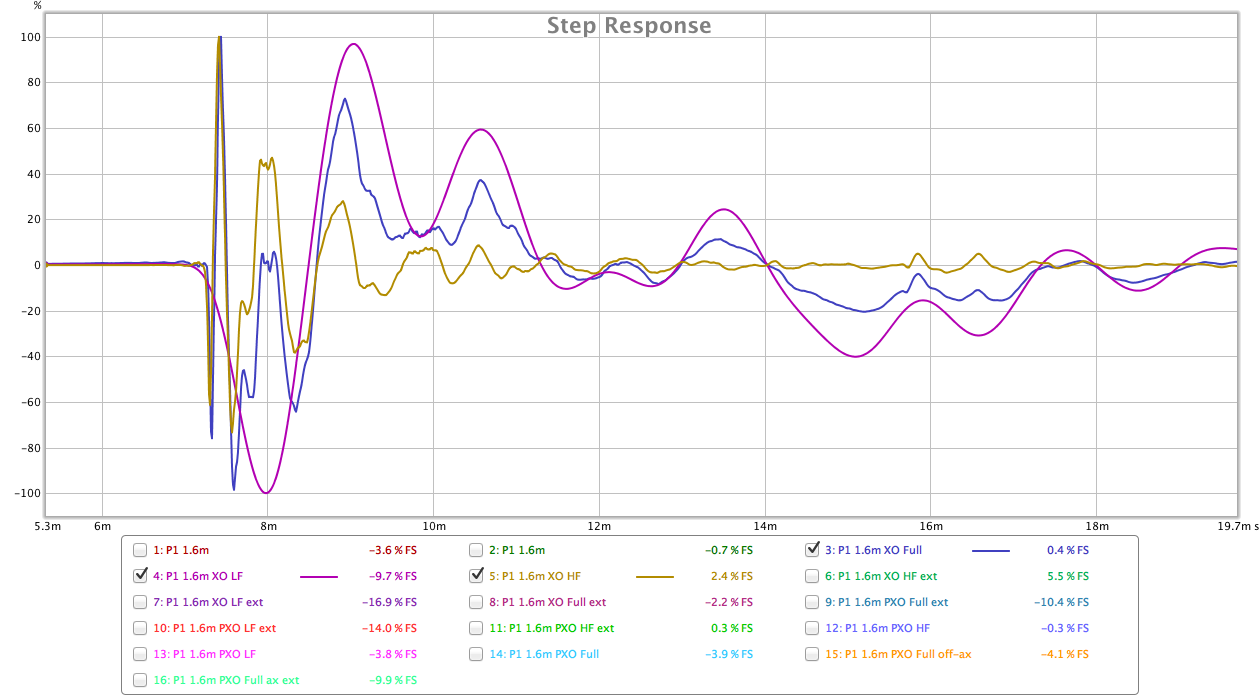Click legend value -3.8 % FS
The height and width of the screenshot is (696, 1260).
[x=393, y=654]
